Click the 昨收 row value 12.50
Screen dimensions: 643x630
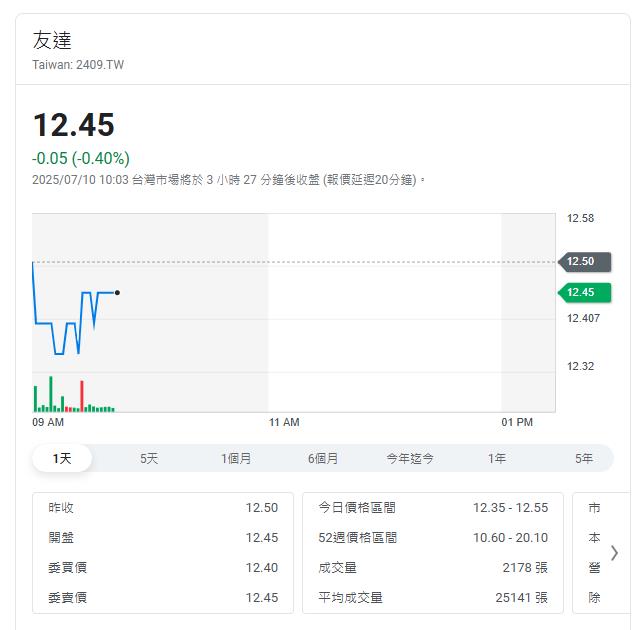point(262,508)
